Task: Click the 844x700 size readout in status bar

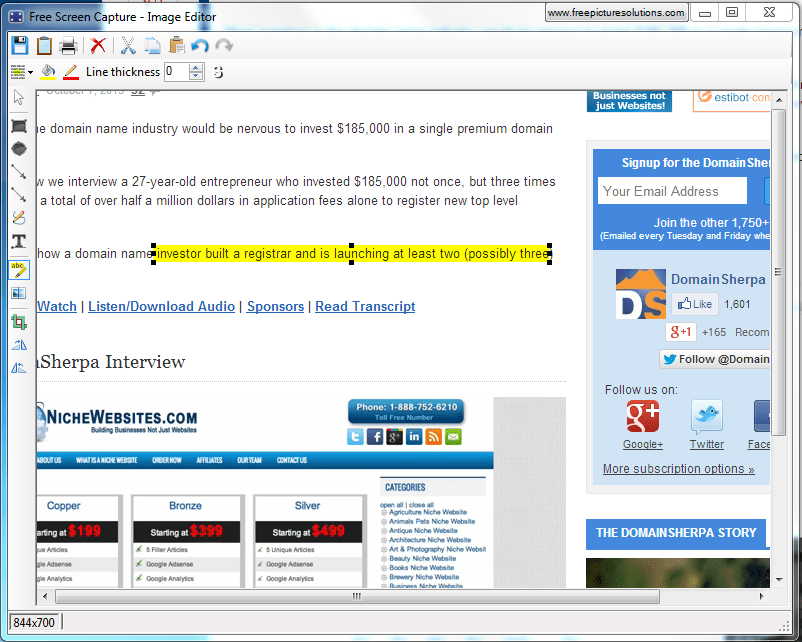Action: (x=34, y=623)
